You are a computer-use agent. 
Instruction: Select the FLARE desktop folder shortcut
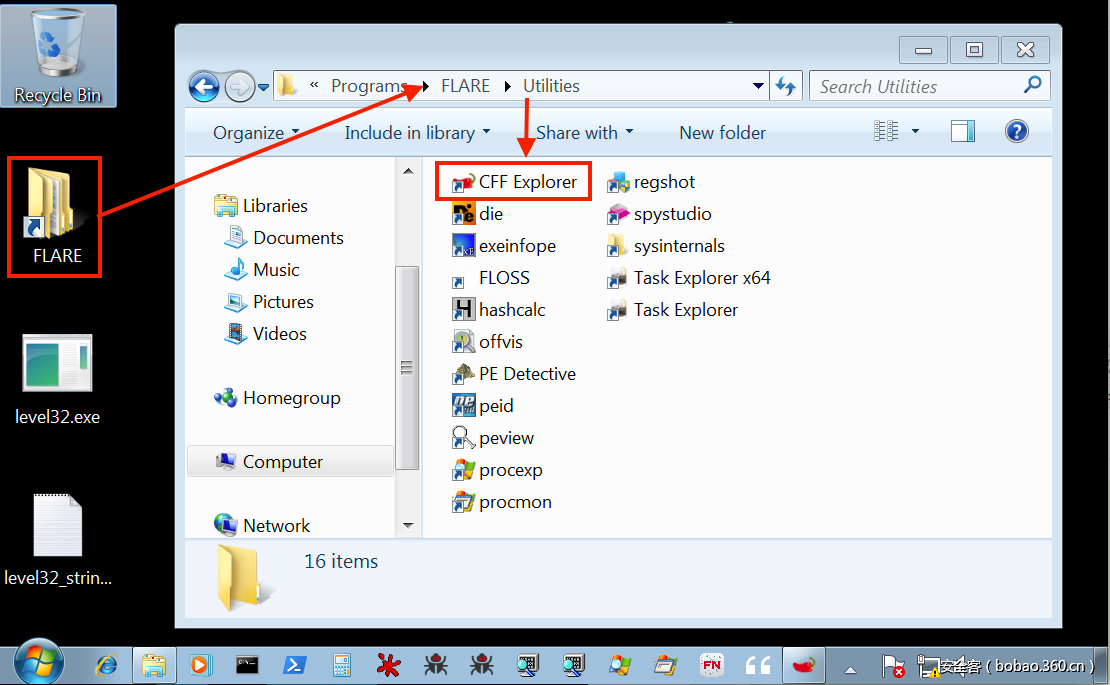click(55, 217)
